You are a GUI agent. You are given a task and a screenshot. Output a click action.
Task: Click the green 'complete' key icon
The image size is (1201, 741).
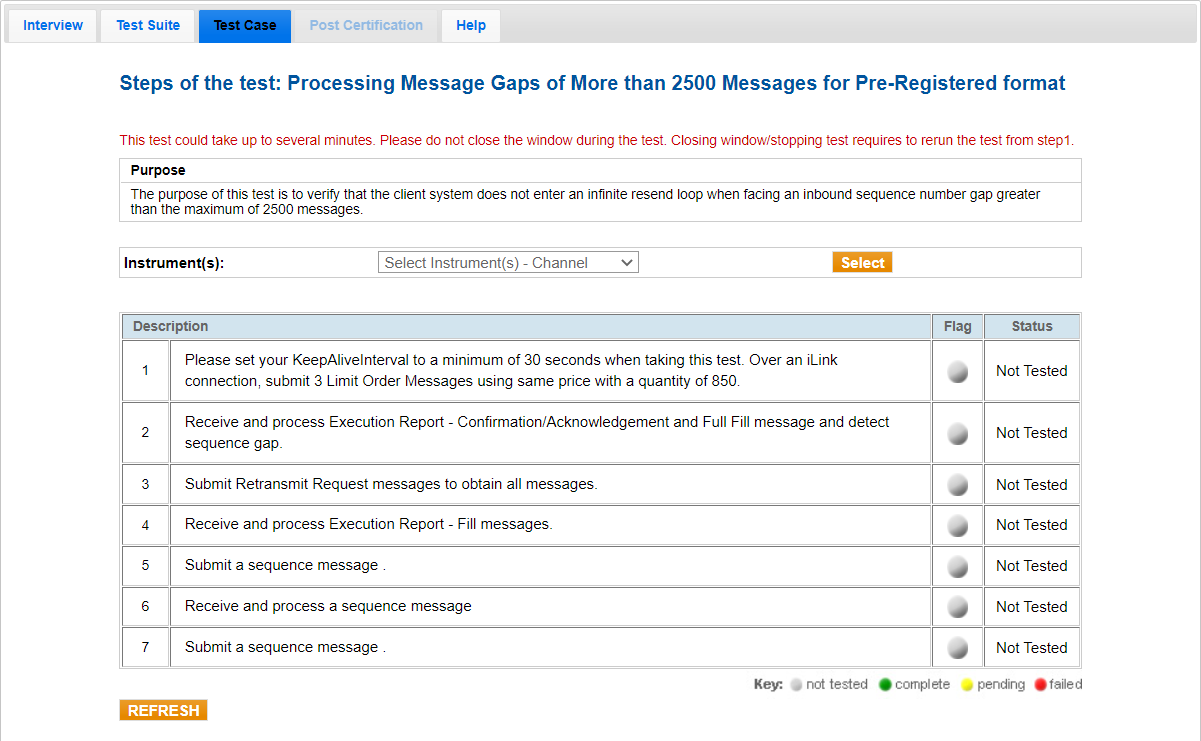885,685
